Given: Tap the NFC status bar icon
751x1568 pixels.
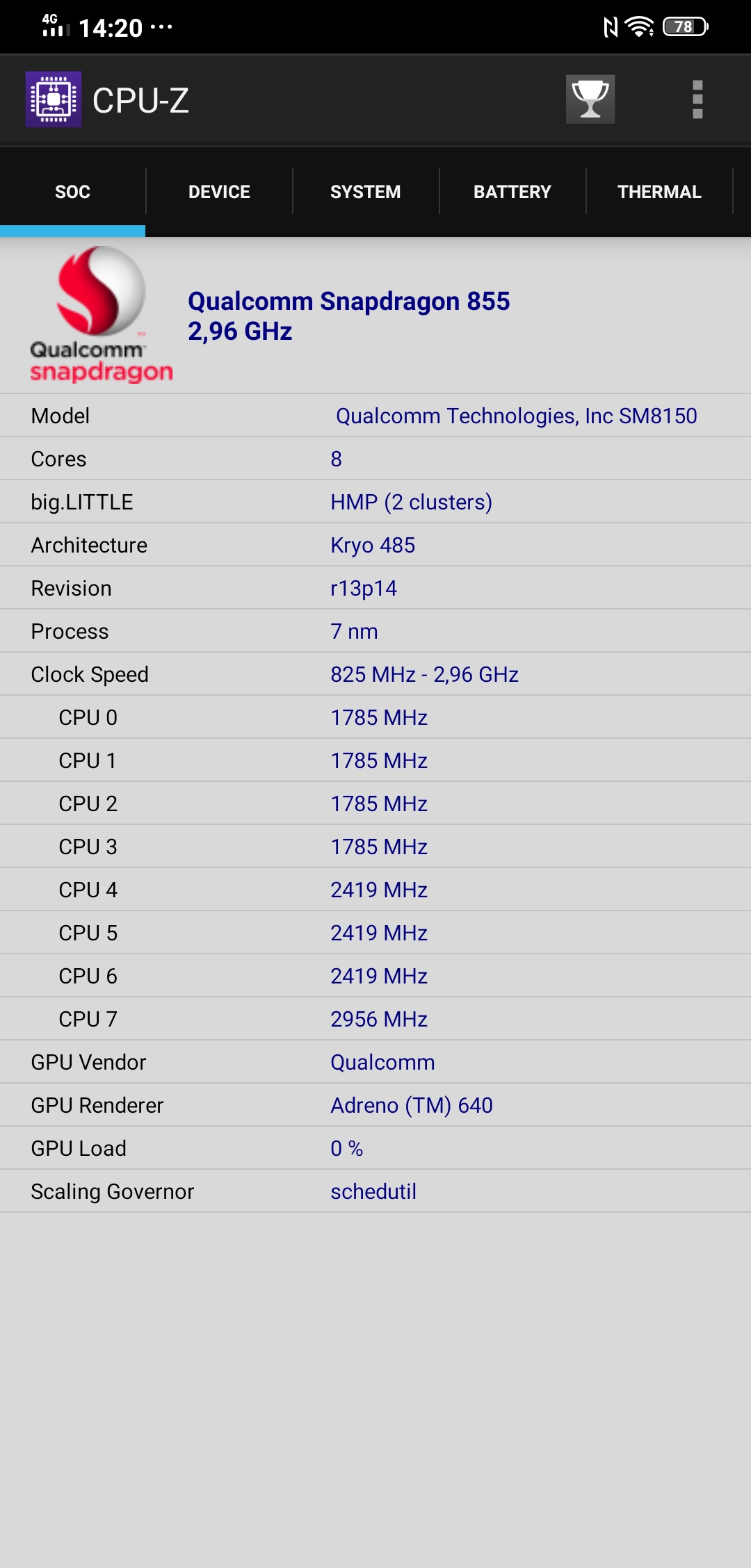Looking at the screenshot, I should (610, 27).
